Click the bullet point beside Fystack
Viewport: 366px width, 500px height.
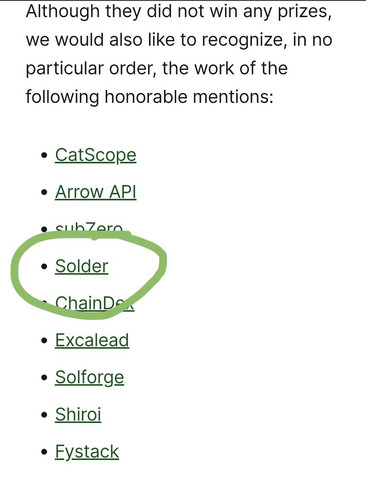(44, 452)
